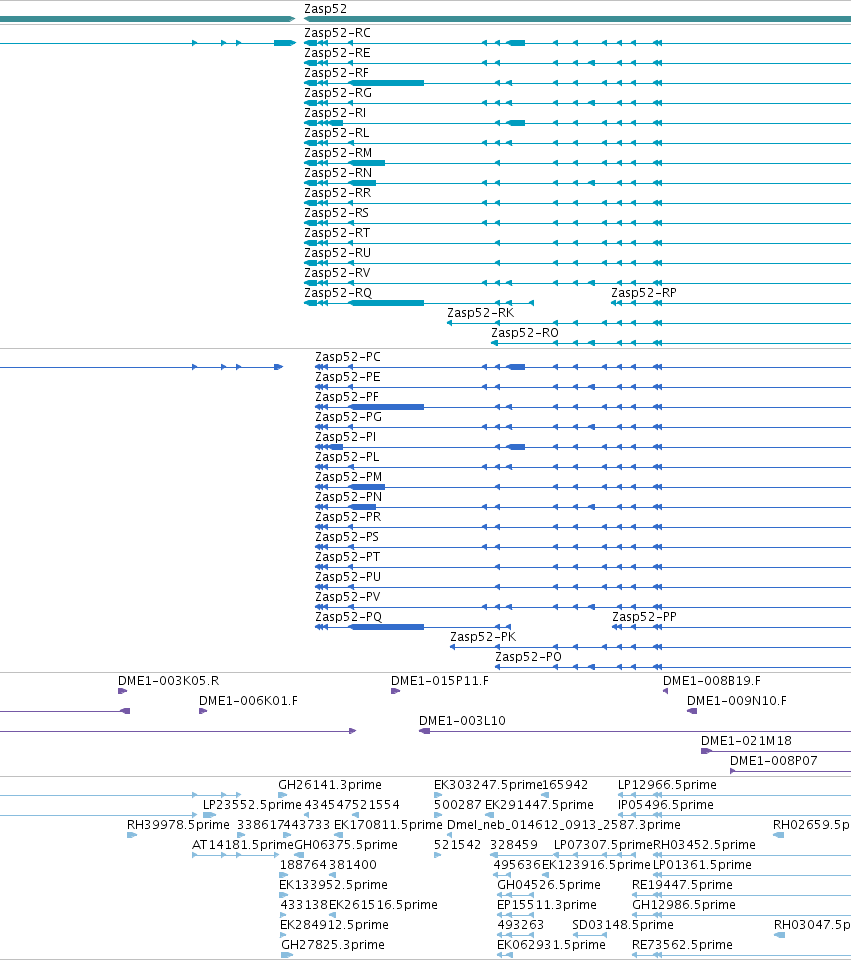Click the DME1-021M18 clone label
The width and height of the screenshot is (851, 960).
tap(746, 741)
